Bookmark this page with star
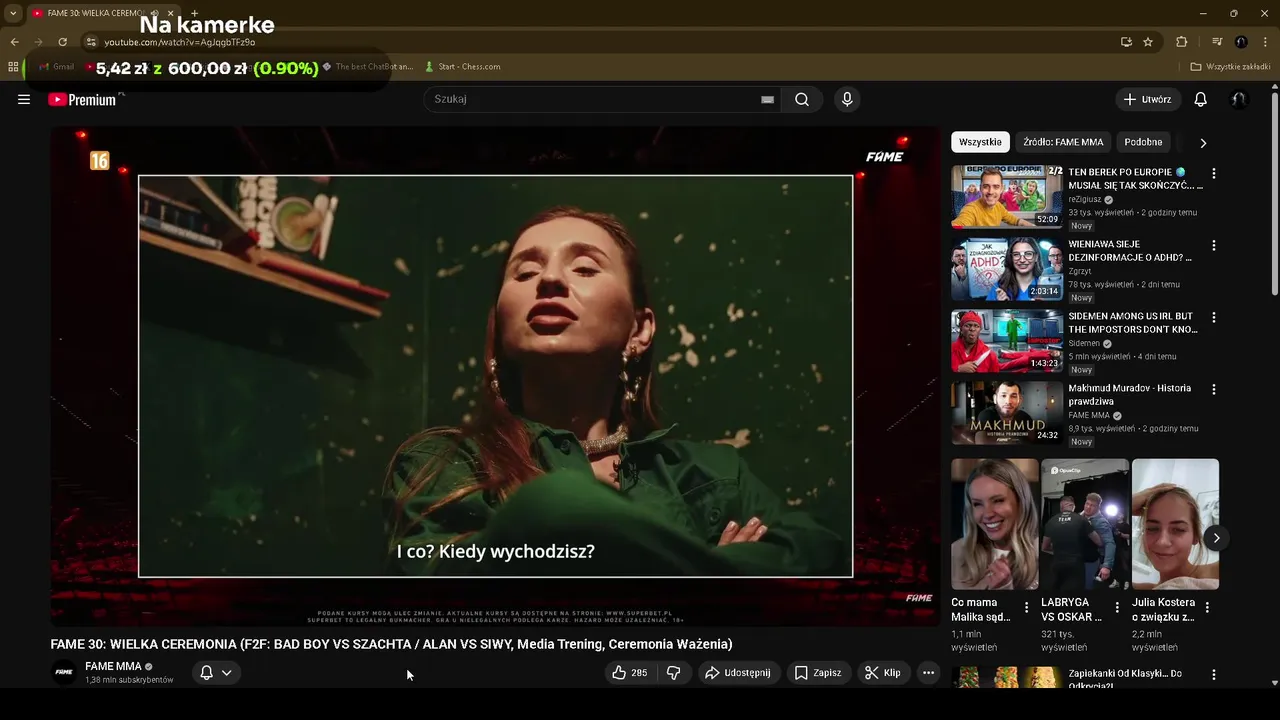 tap(1148, 42)
